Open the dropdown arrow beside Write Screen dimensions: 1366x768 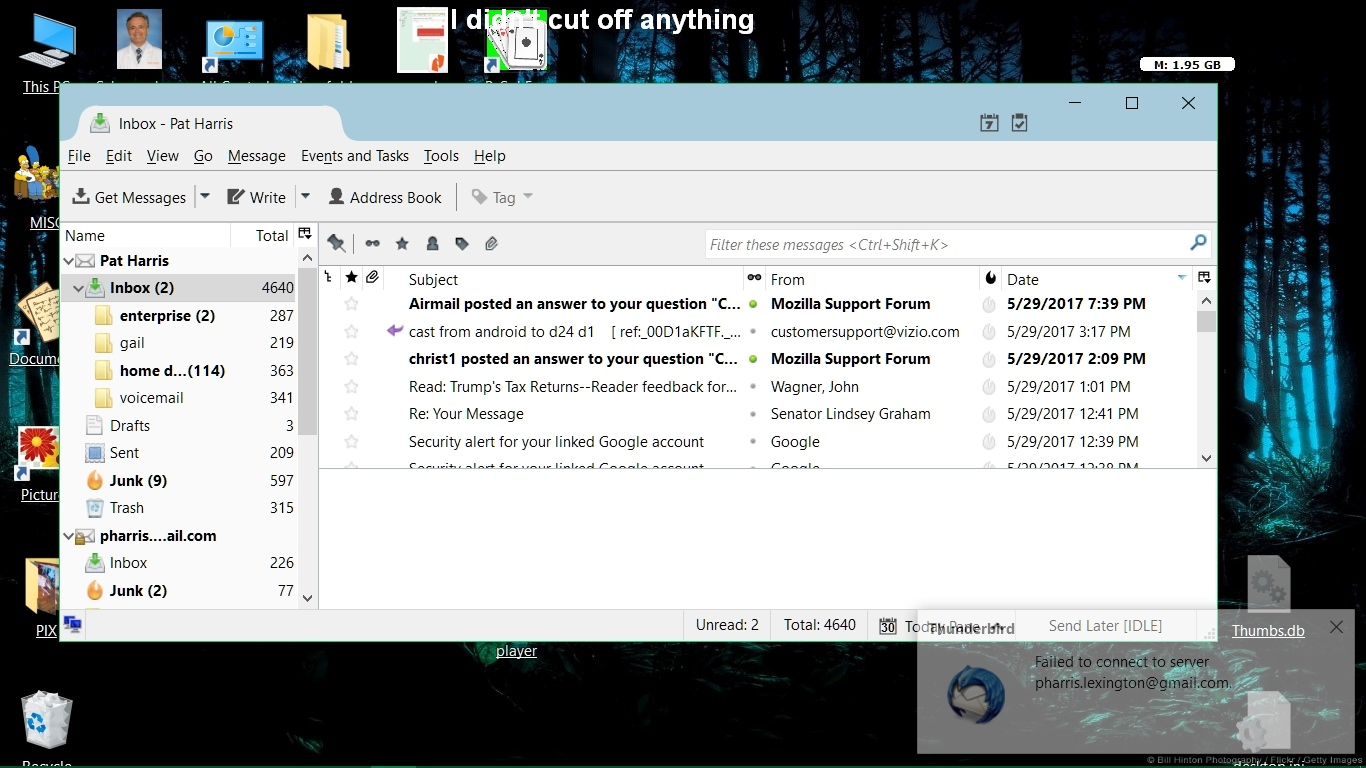[x=306, y=197]
